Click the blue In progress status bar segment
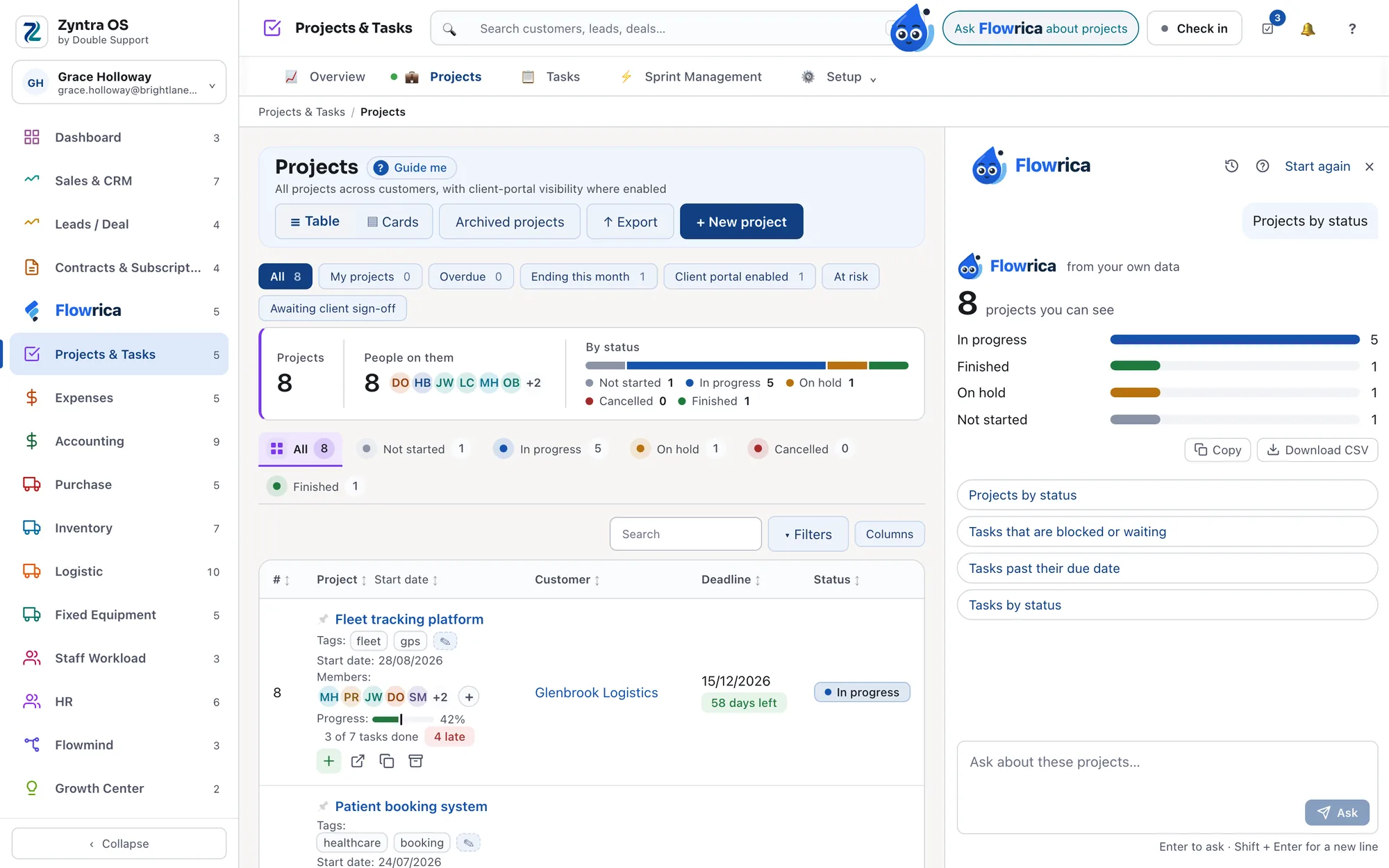1389x868 pixels. pyautogui.click(x=726, y=365)
